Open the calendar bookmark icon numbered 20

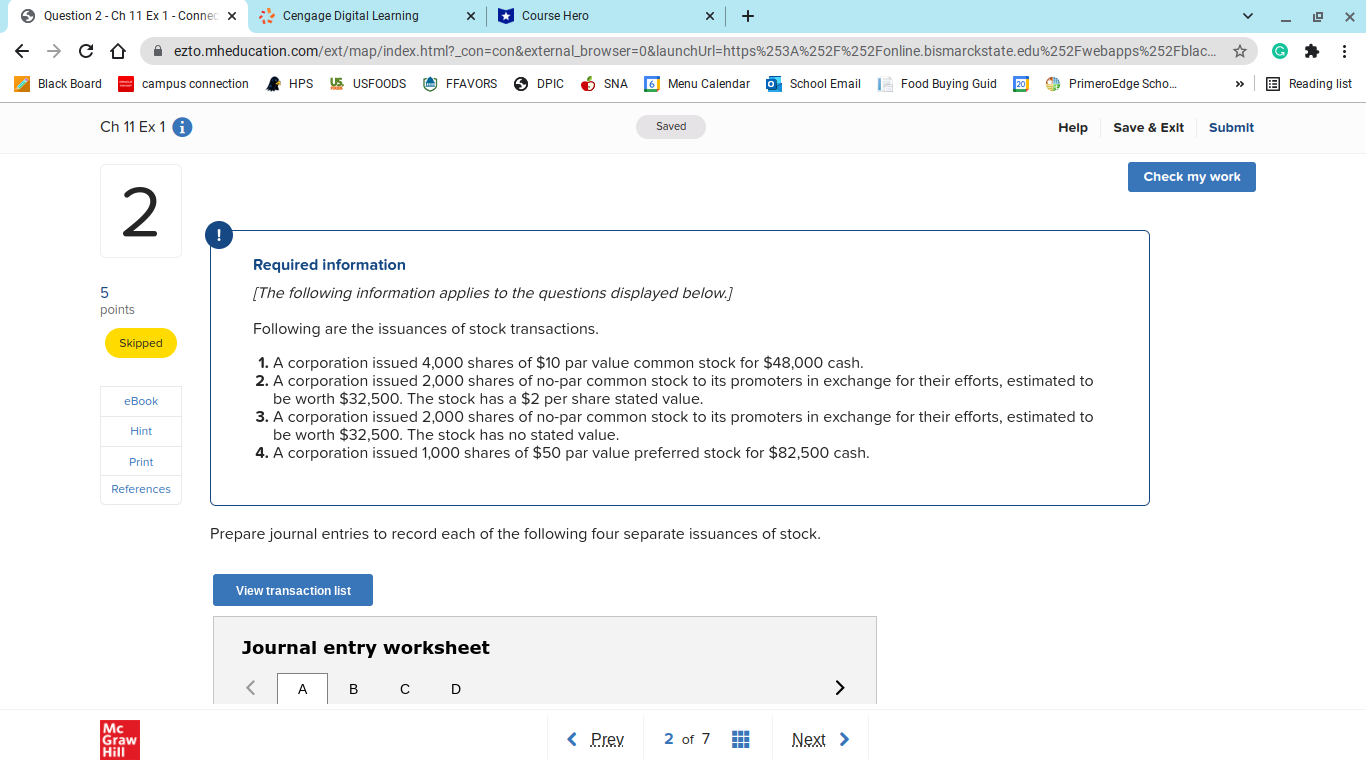tap(1021, 84)
